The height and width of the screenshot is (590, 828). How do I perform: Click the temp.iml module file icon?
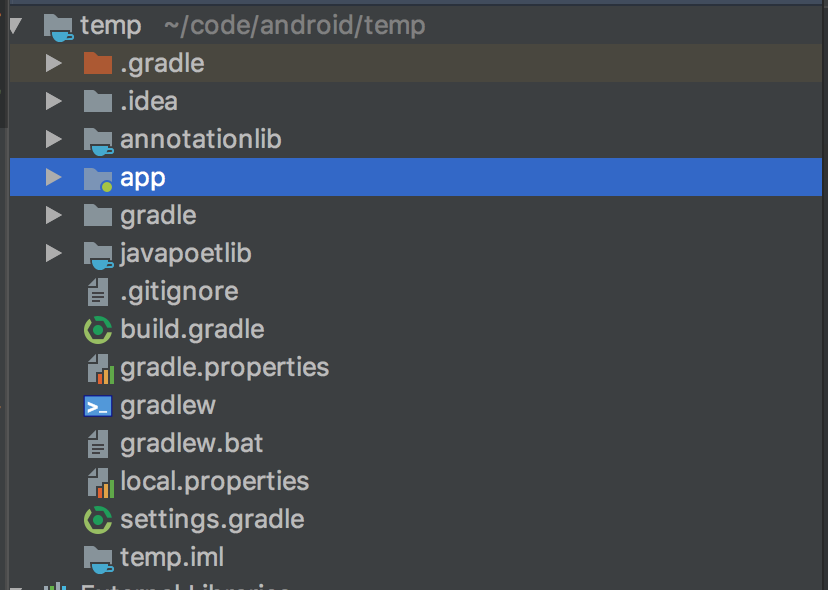pos(97,557)
